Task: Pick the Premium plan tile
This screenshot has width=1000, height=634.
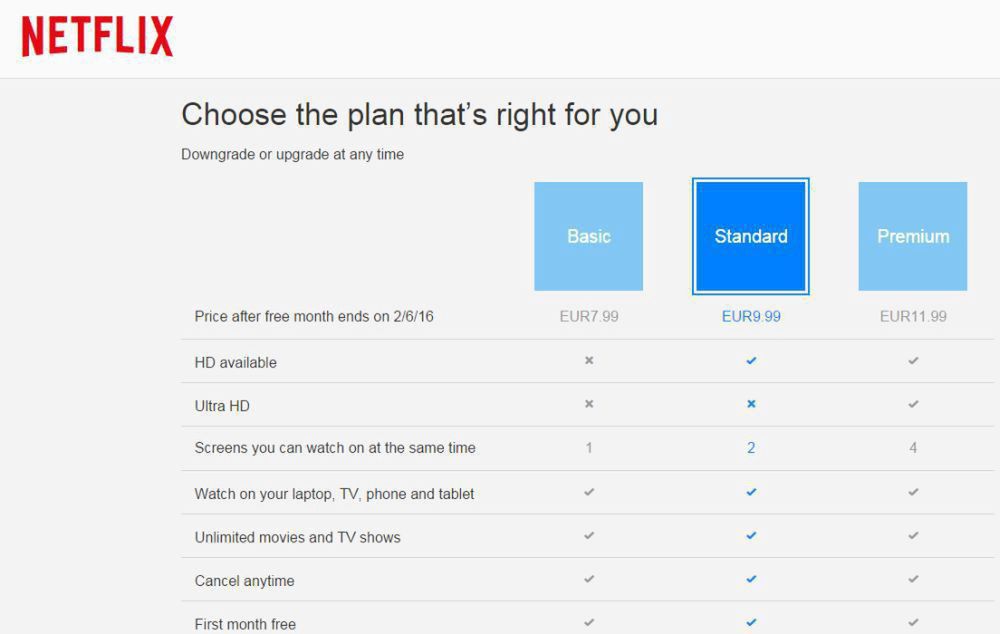Action: 912,236
